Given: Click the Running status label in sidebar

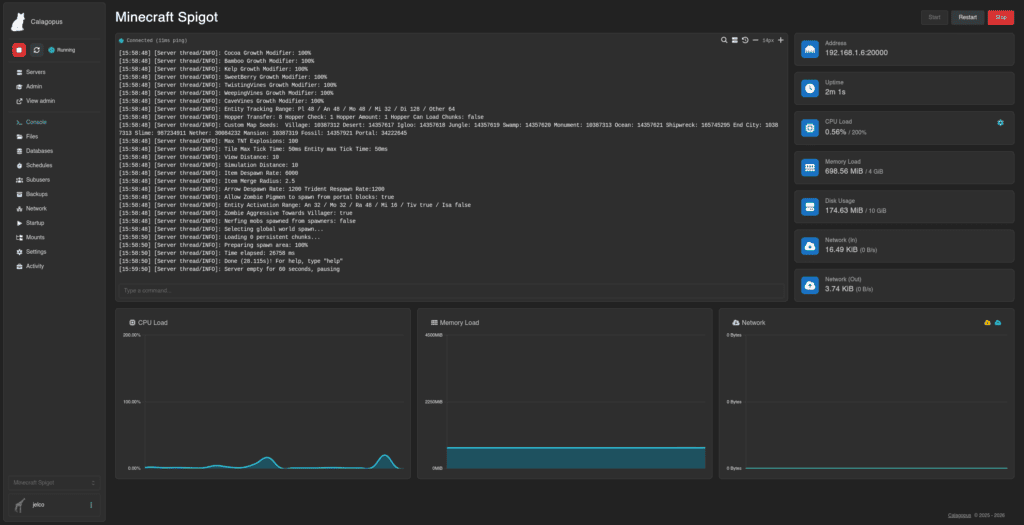Looking at the screenshot, I should click(x=66, y=50).
